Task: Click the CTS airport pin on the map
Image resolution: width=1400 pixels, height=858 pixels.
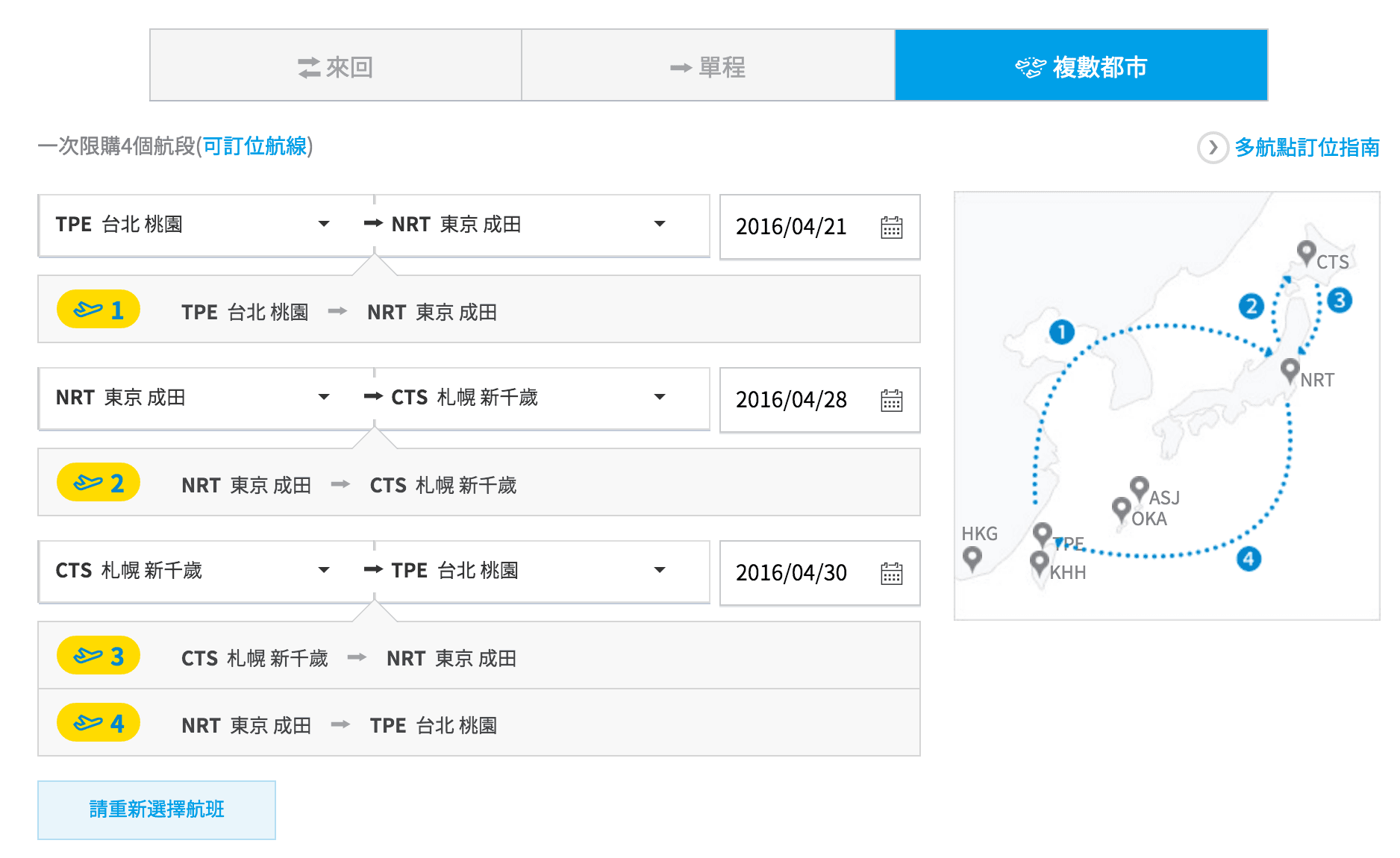Action: pyautogui.click(x=1306, y=253)
